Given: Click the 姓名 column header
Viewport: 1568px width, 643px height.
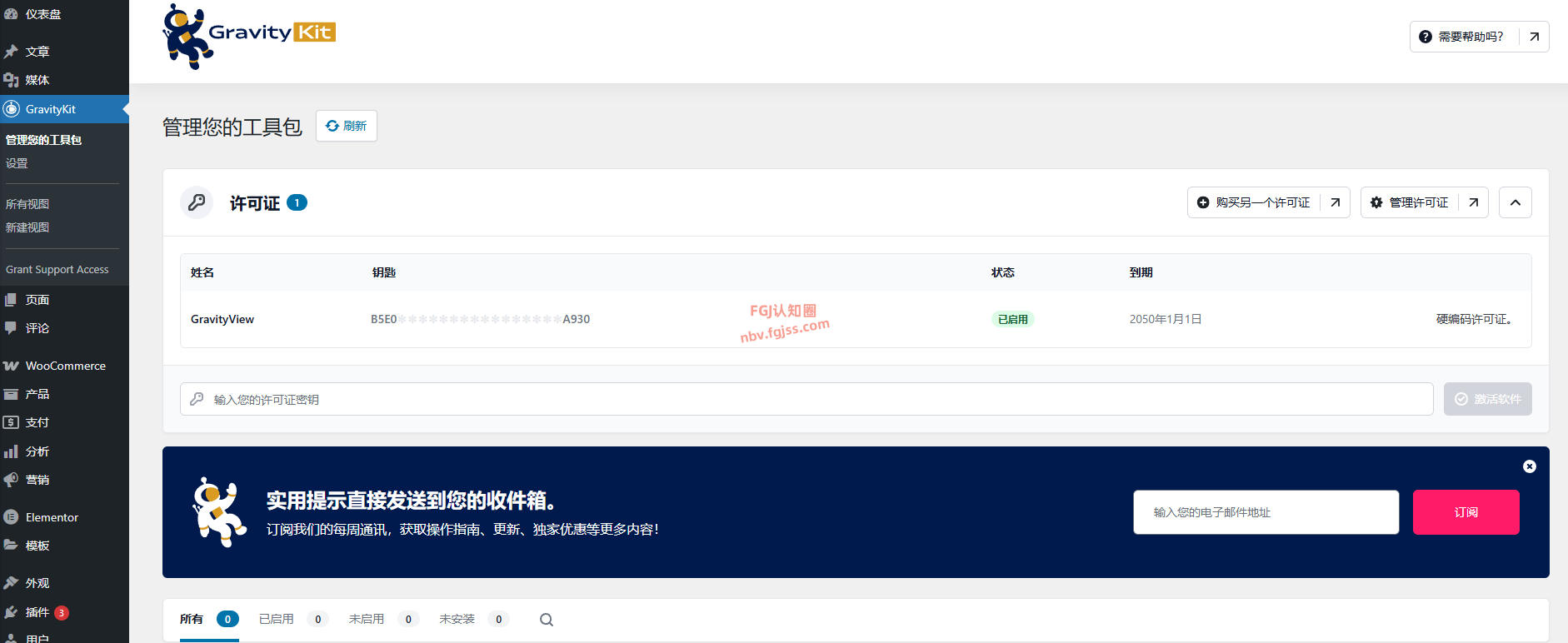Looking at the screenshot, I should point(202,272).
